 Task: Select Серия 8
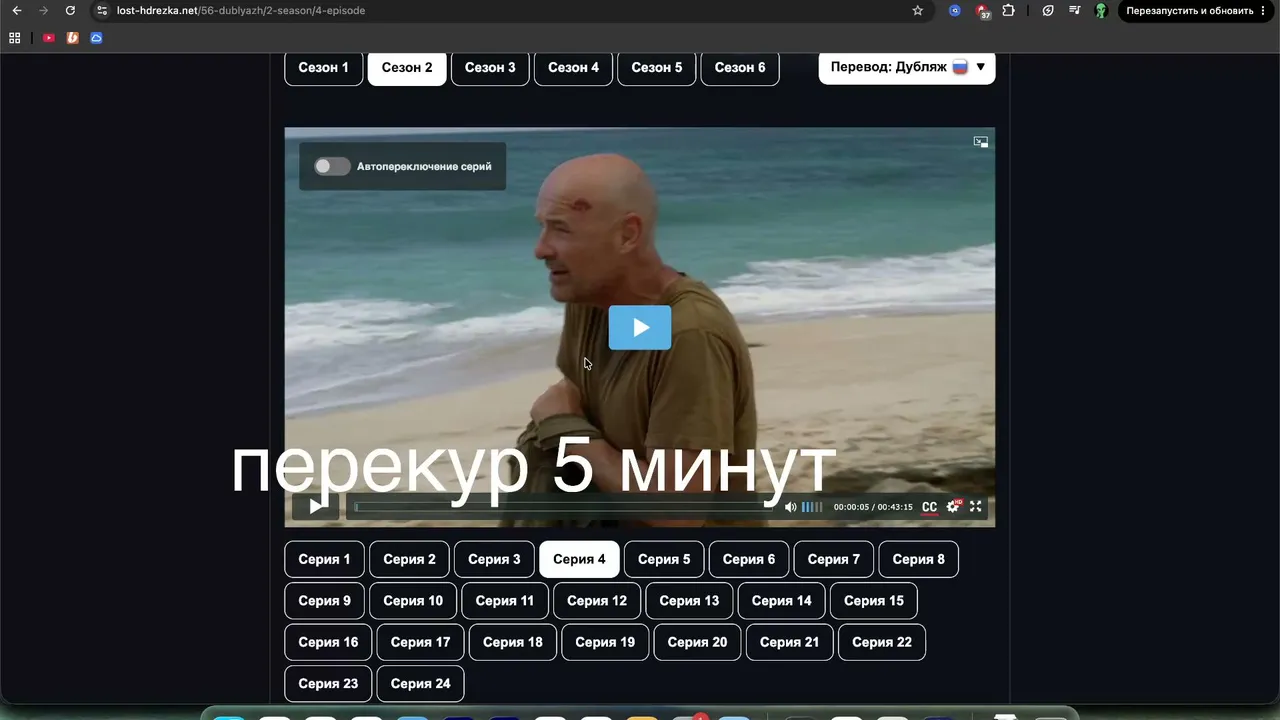(919, 559)
